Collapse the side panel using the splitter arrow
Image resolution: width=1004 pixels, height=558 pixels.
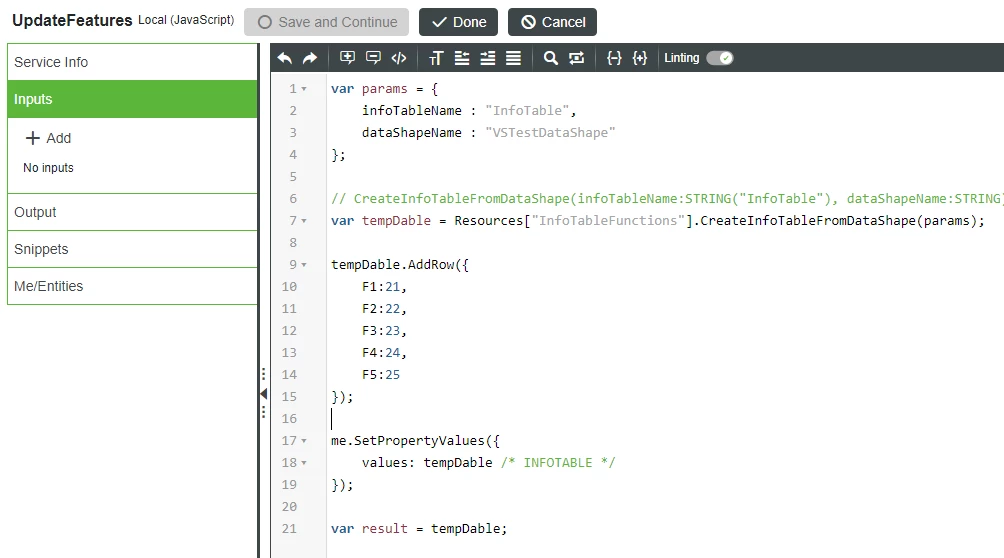point(263,393)
